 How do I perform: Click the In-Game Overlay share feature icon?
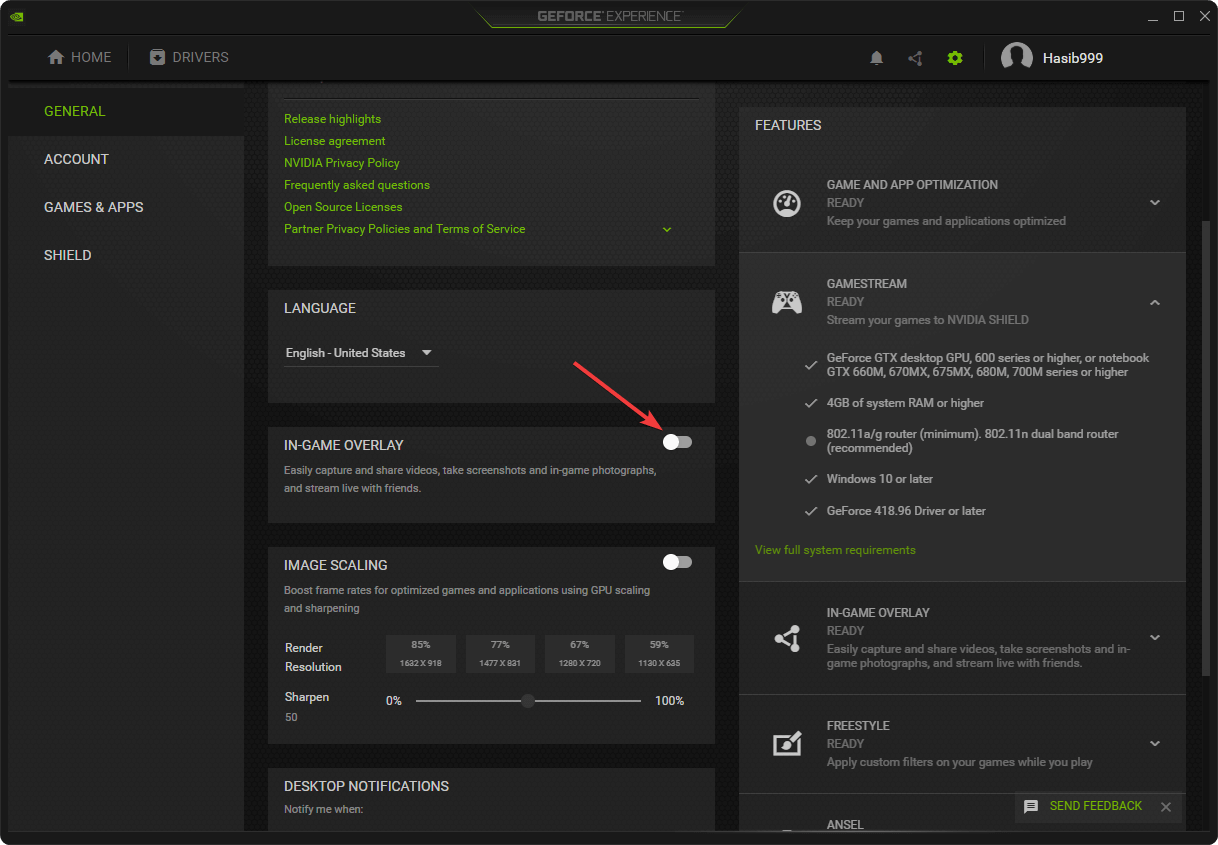click(x=787, y=638)
